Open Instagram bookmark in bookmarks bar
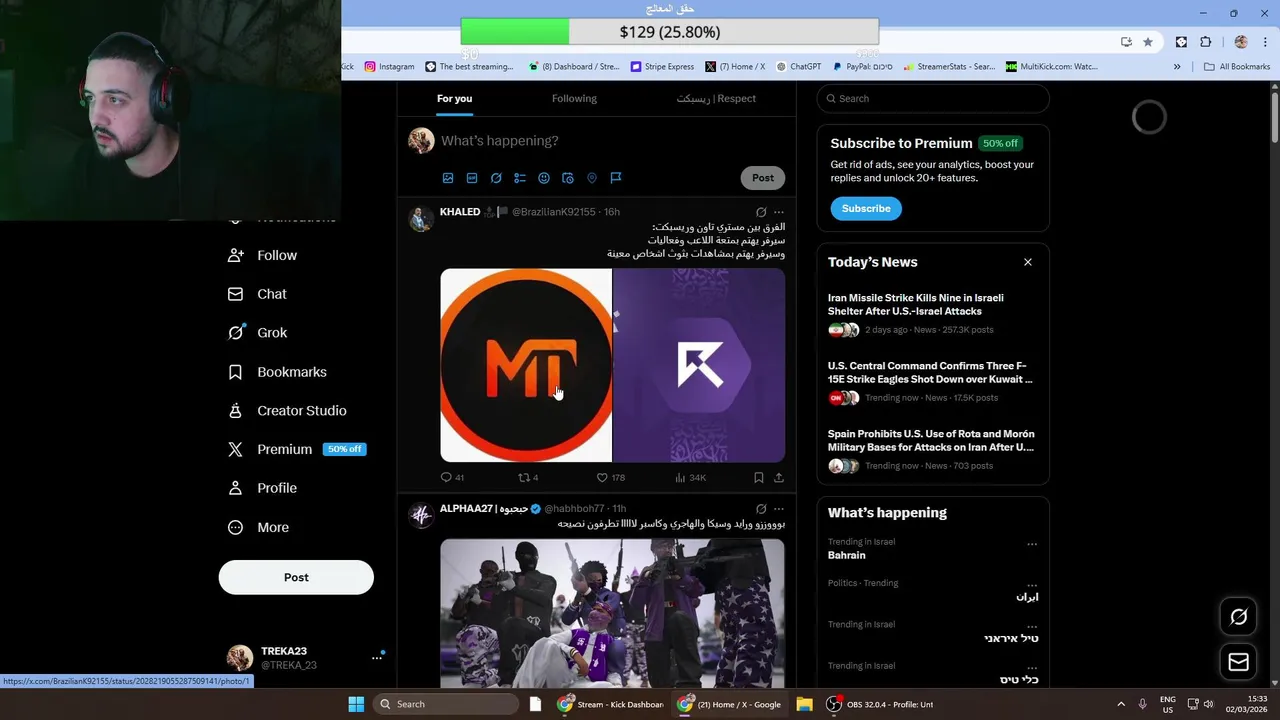1280x720 pixels. coord(389,67)
